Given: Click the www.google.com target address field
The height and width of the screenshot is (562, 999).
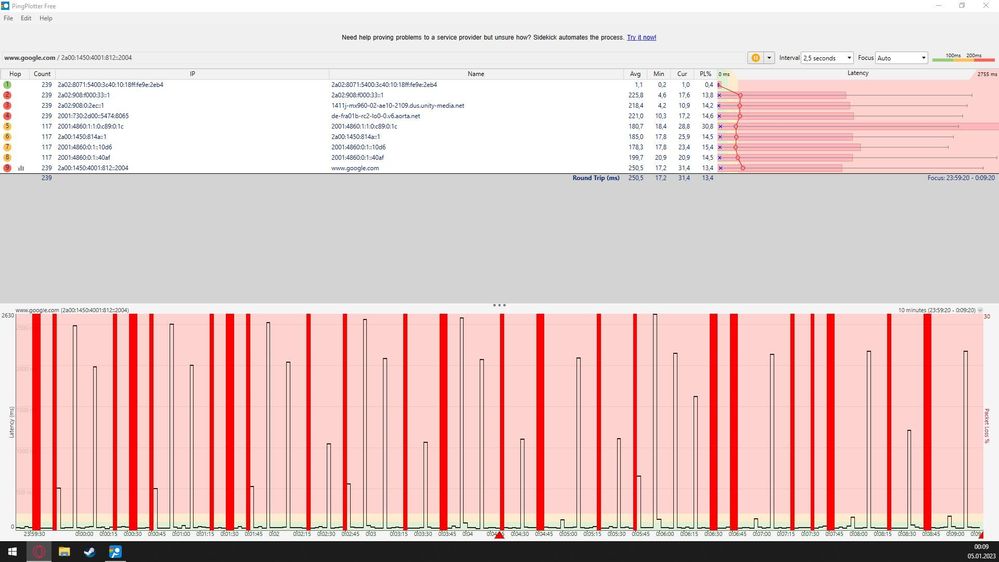Looking at the screenshot, I should (68, 57).
